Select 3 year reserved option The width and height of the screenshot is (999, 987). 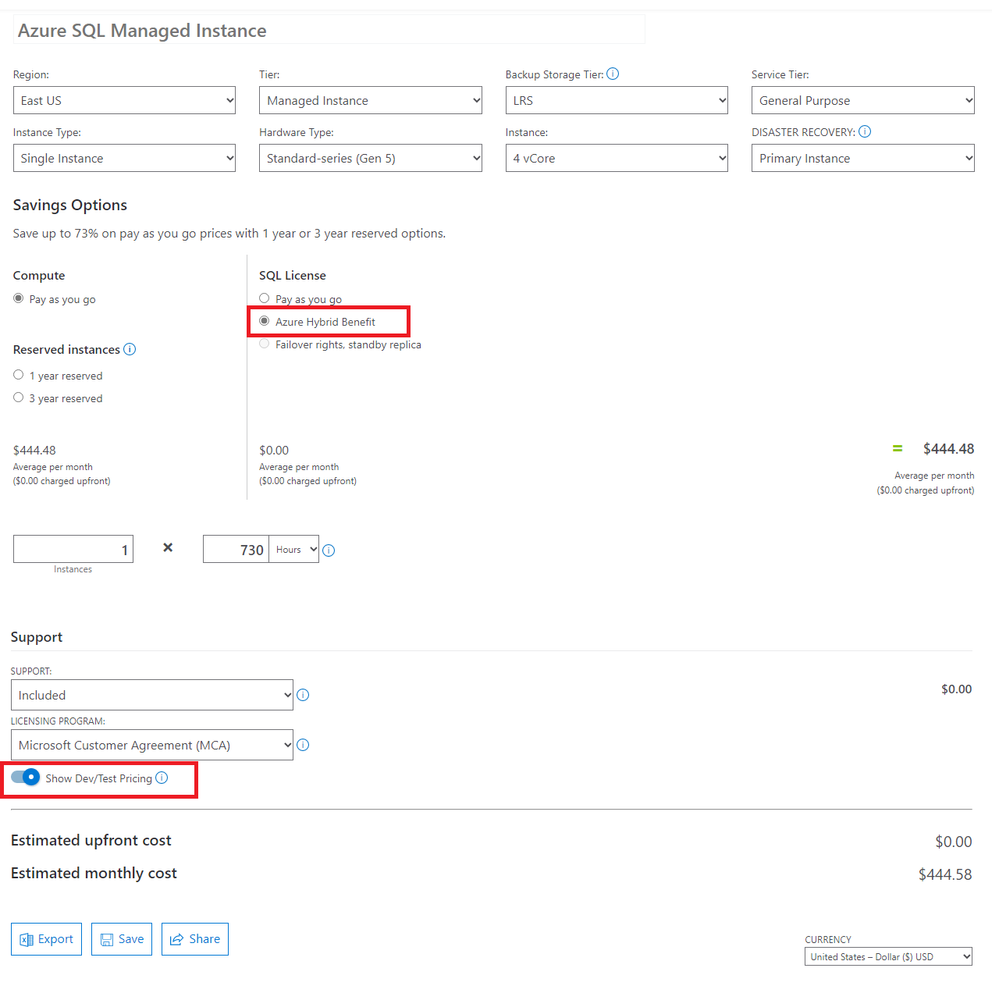tap(18, 397)
